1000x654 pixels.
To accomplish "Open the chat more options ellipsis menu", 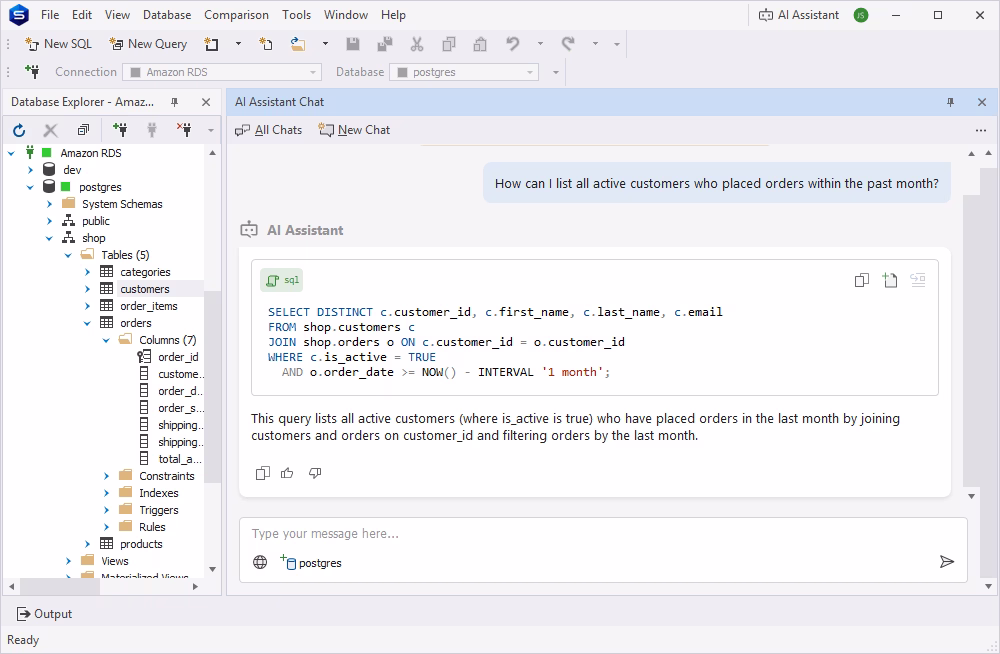I will click(981, 130).
